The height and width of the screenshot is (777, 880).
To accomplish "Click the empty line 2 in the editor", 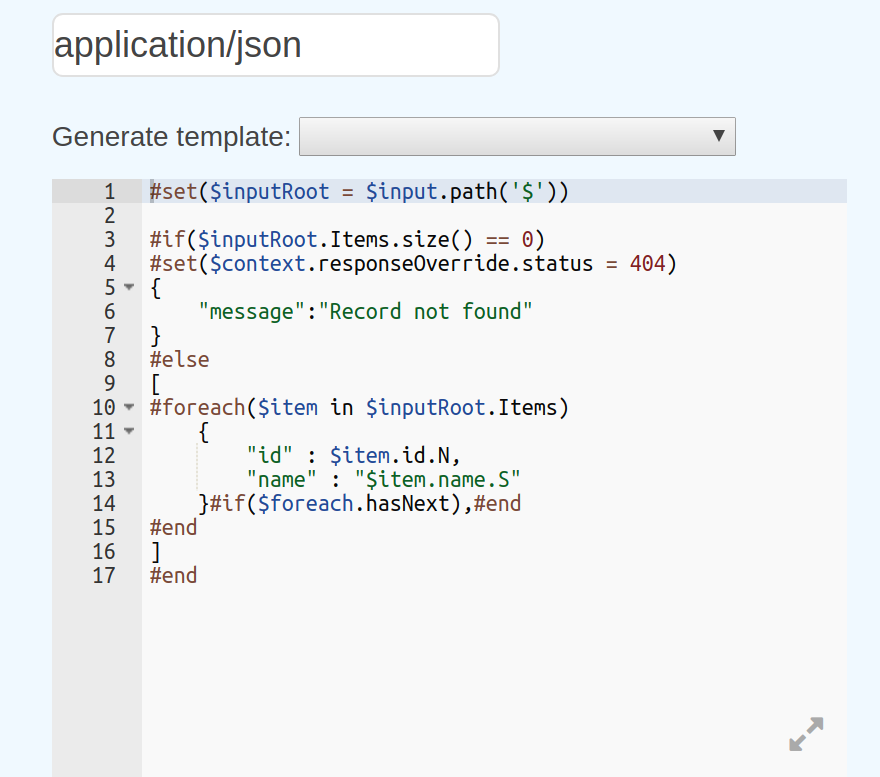I will (x=494, y=216).
